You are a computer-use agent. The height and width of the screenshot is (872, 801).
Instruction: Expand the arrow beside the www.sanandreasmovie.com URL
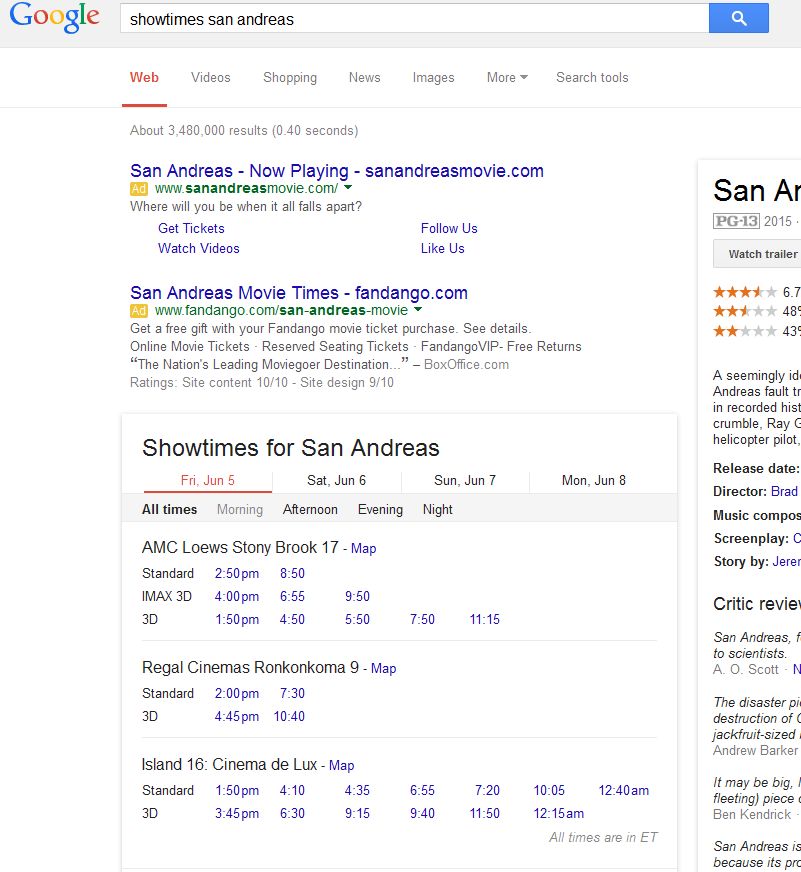[x=348, y=188]
